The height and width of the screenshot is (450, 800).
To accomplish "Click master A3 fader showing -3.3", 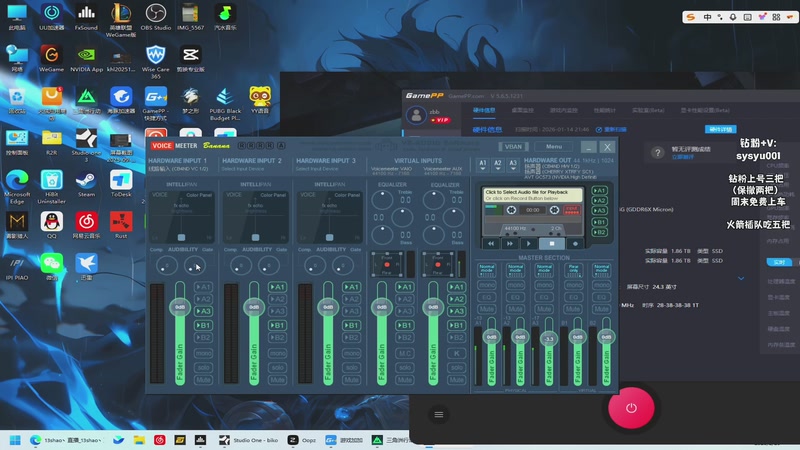I will point(549,339).
